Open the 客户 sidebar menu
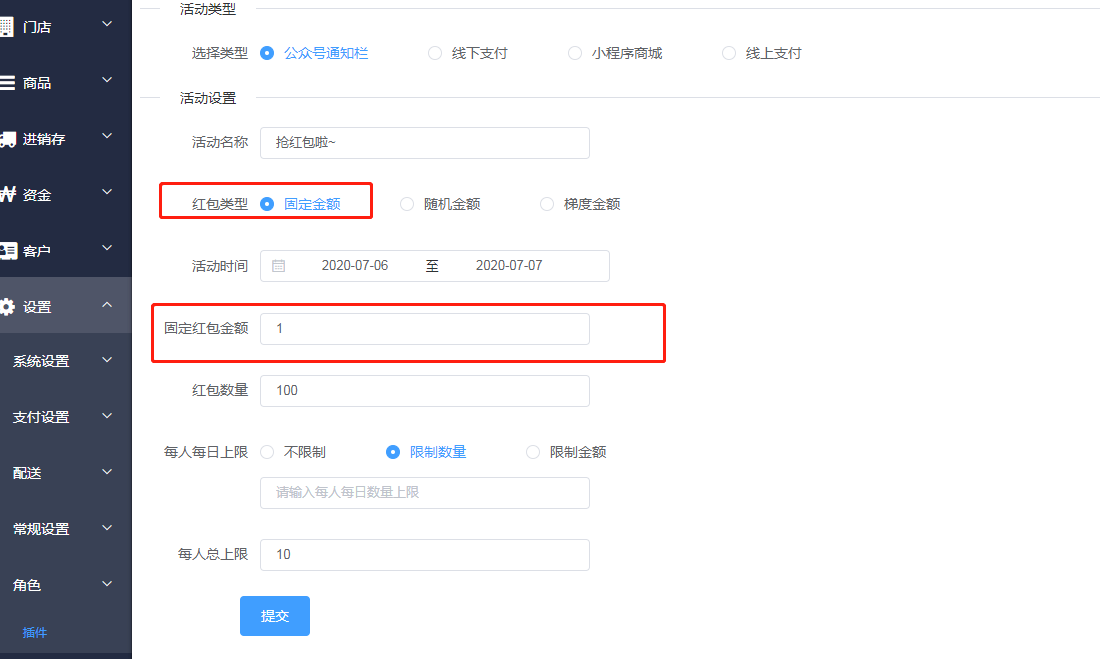 (x=65, y=251)
